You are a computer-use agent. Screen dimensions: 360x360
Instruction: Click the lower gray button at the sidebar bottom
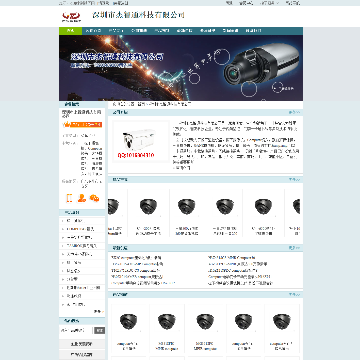82,354
